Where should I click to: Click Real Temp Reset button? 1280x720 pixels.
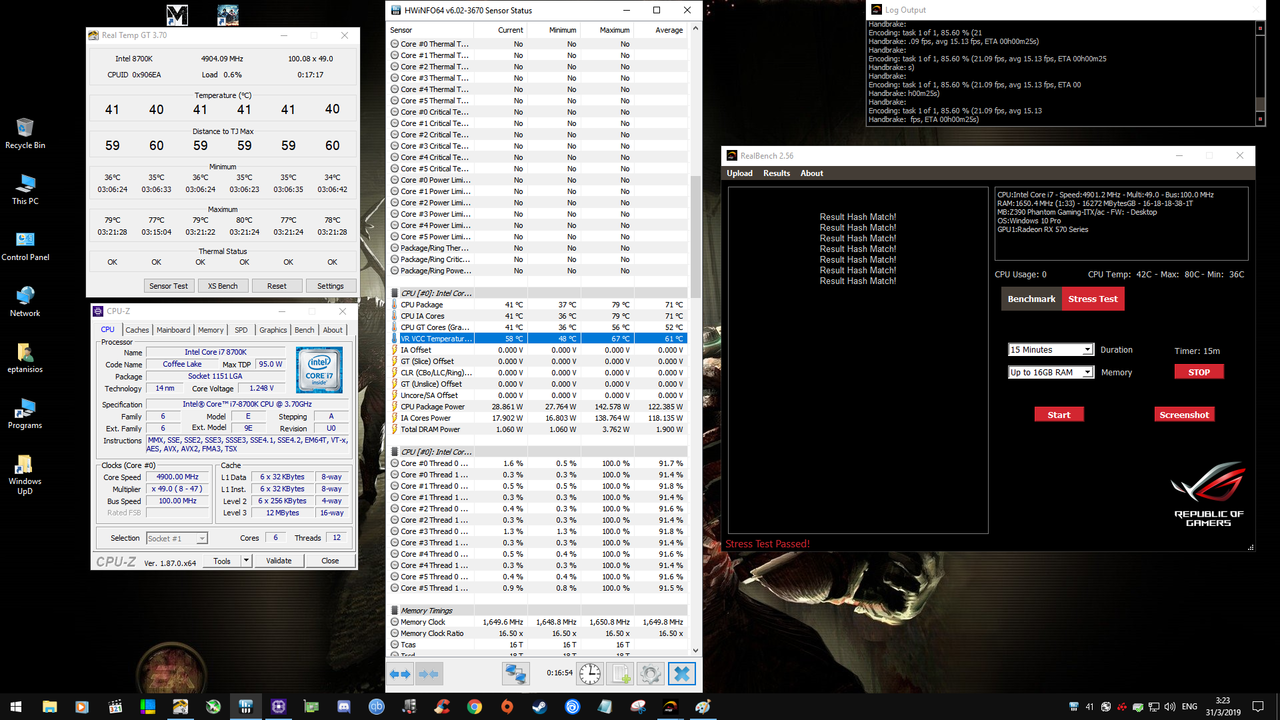(x=277, y=286)
